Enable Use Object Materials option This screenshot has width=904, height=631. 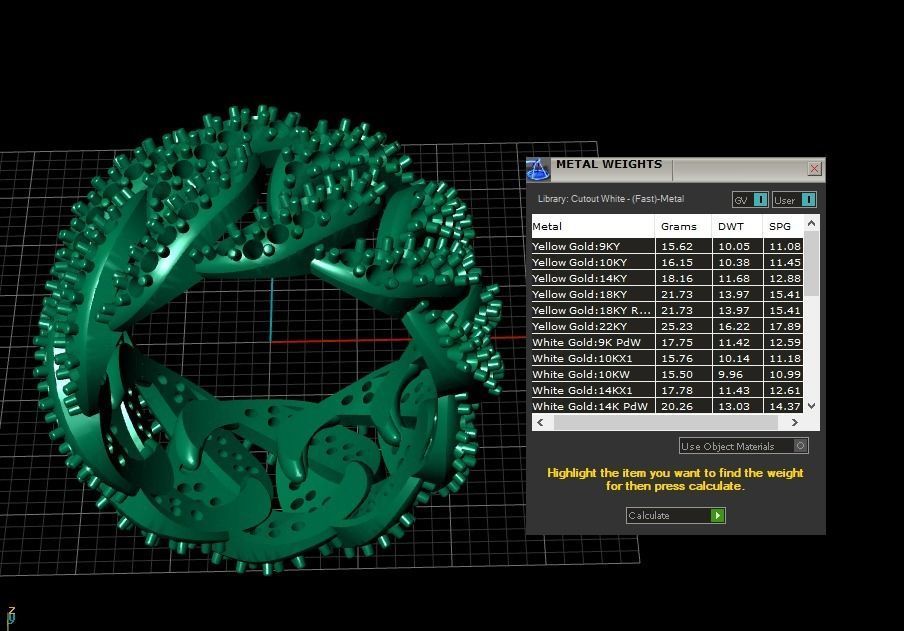744,446
